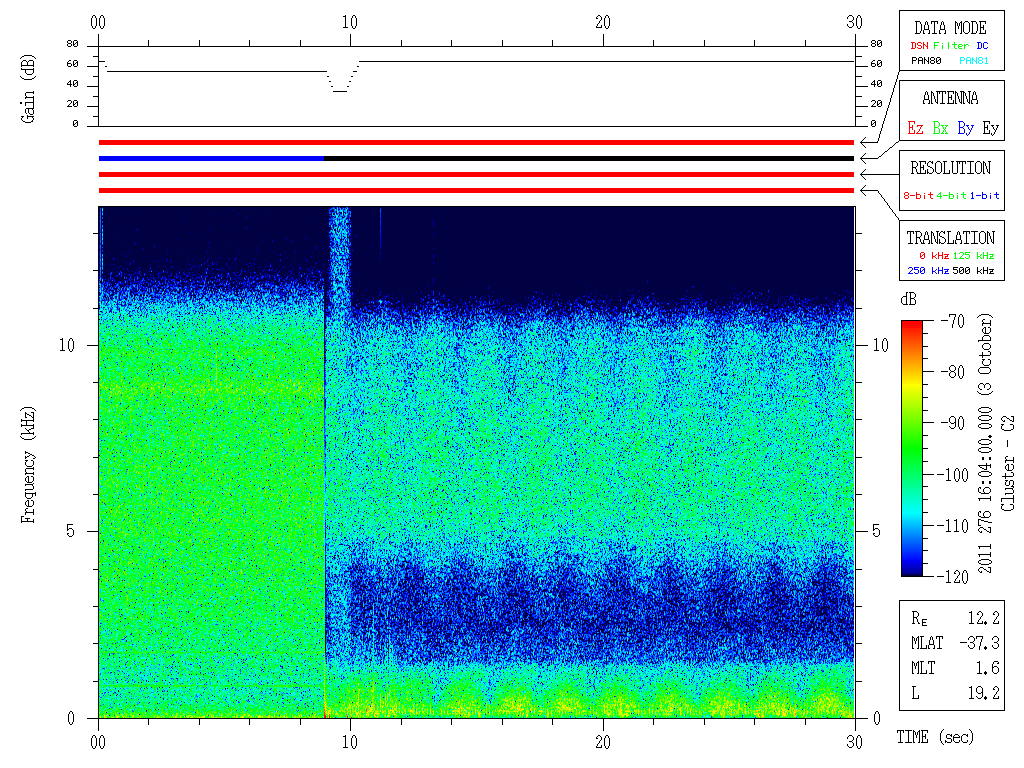1024x768 pixels.
Task: Select the 0 kHz translation label
Action: tap(933, 255)
